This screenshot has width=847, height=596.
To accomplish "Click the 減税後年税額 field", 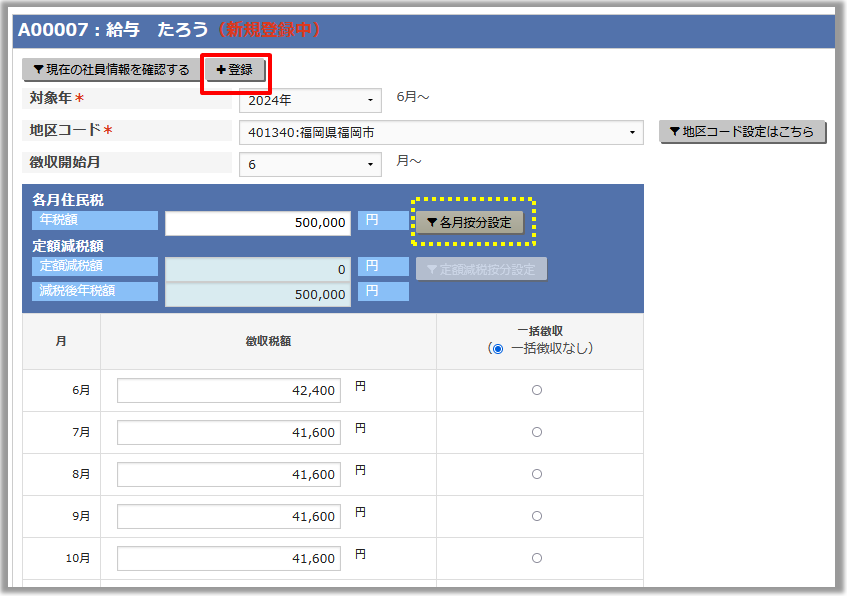I will [258, 294].
